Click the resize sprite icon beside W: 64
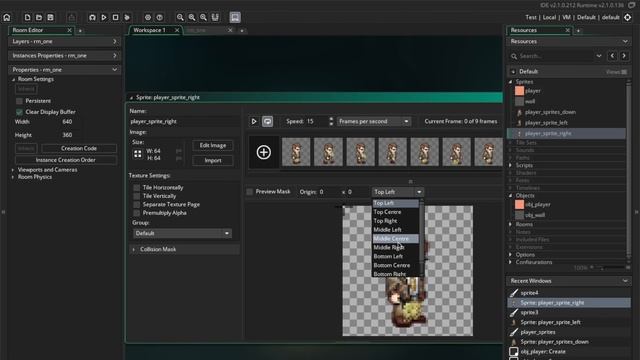The image size is (640, 360). 138,154
